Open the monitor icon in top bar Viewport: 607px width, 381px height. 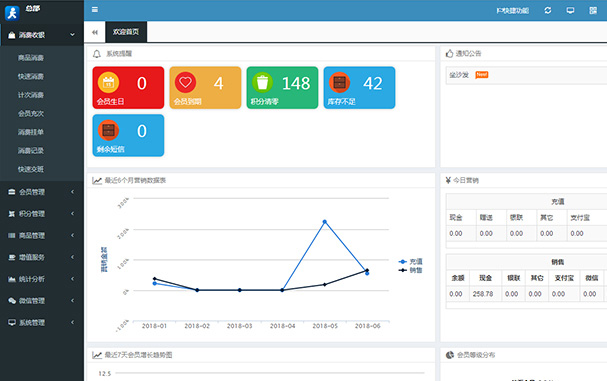[570, 10]
